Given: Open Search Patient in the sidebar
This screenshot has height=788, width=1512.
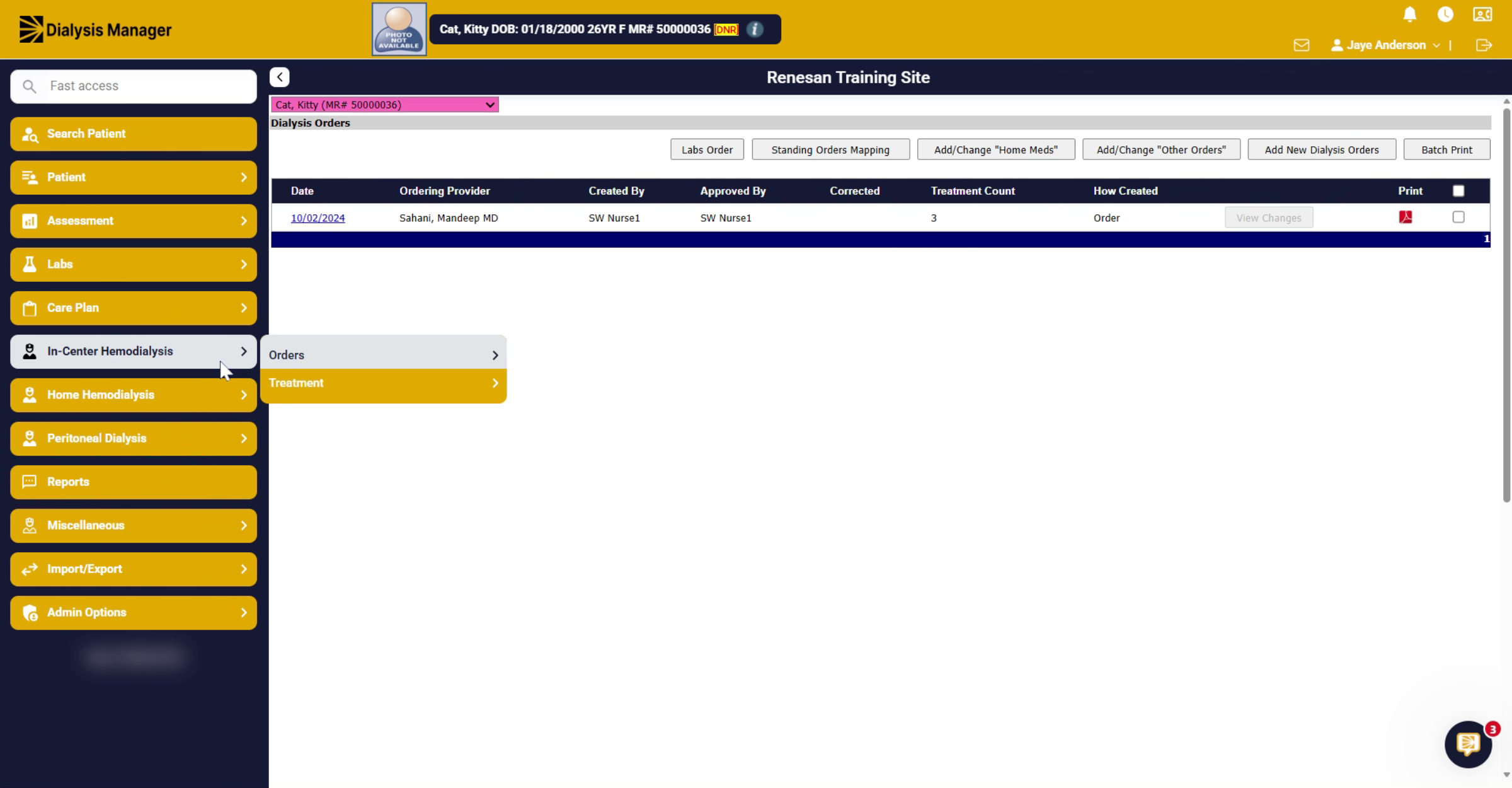Looking at the screenshot, I should tap(134, 134).
